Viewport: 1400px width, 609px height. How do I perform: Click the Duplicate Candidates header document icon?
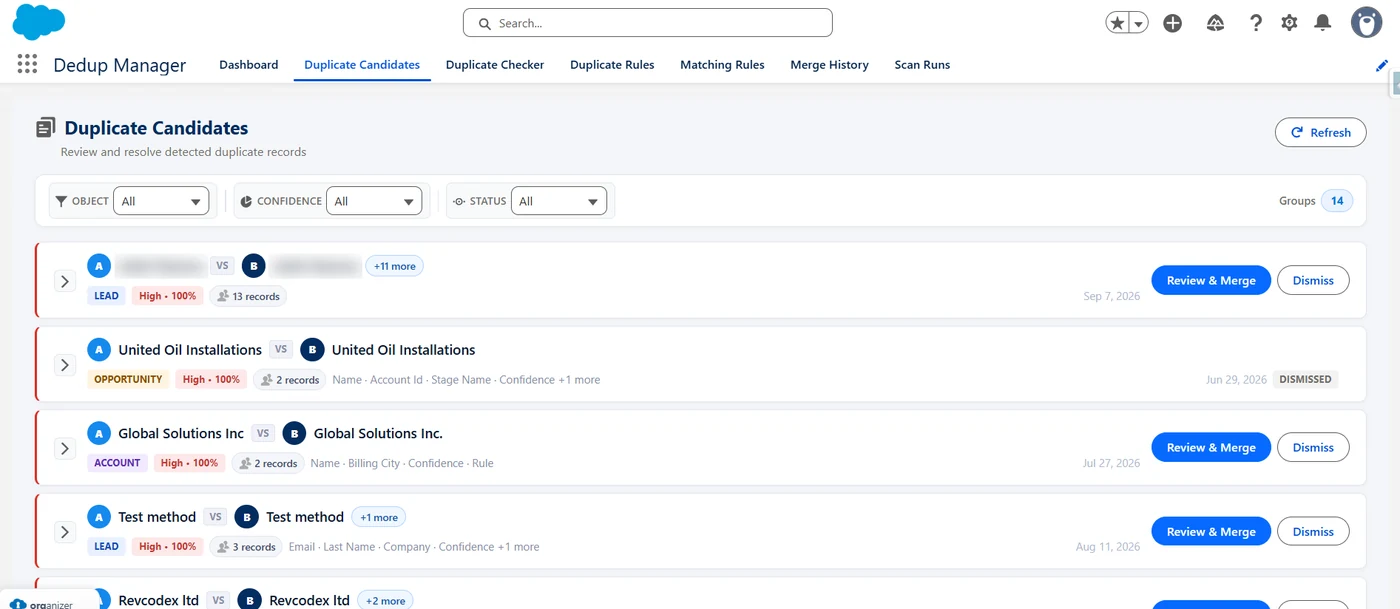click(x=46, y=128)
